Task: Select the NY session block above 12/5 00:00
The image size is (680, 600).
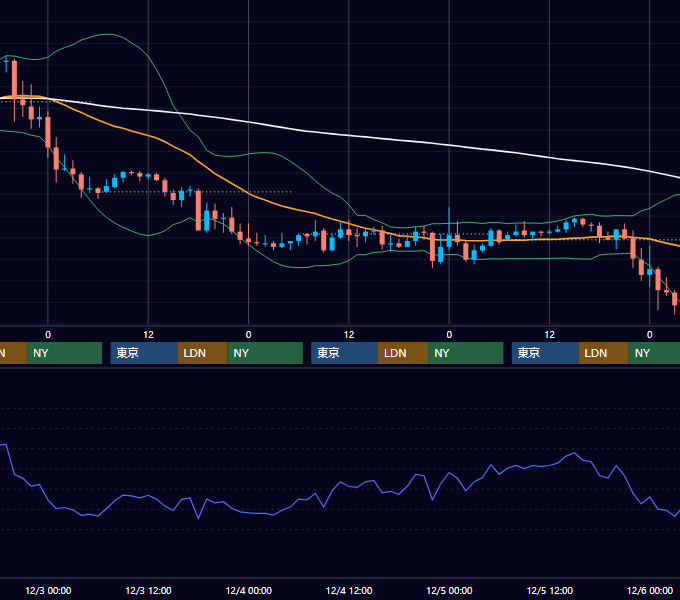Action: pos(466,353)
